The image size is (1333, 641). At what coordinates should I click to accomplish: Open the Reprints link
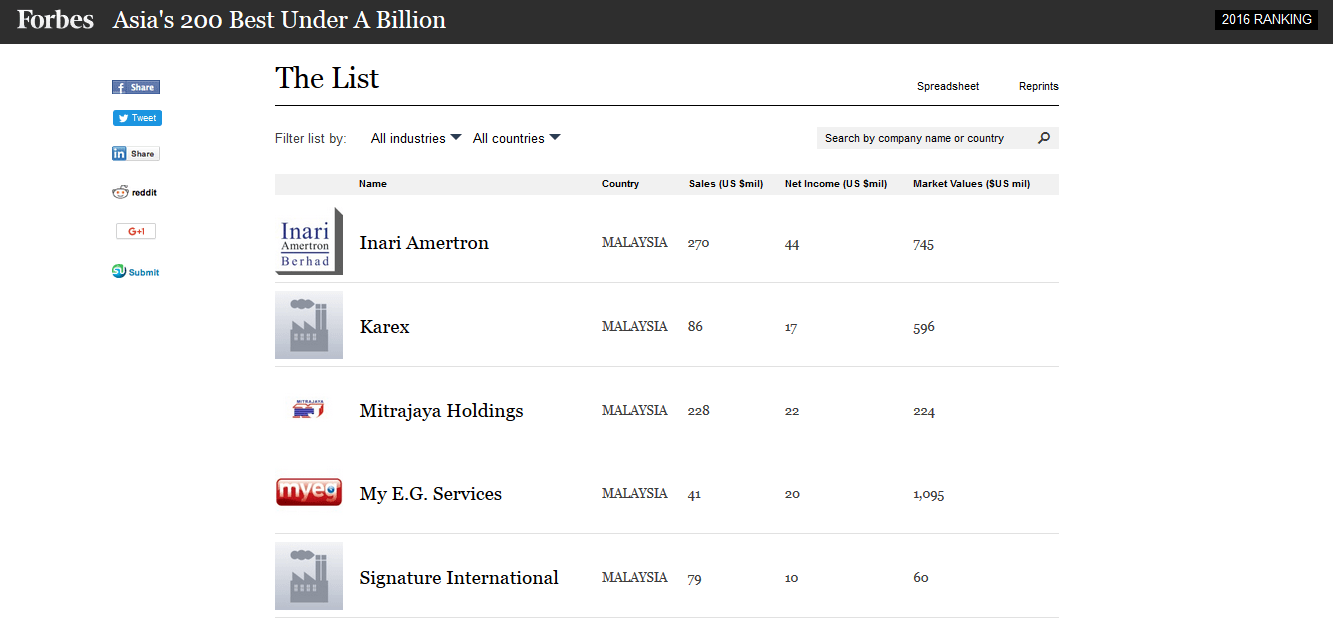pyautogui.click(x=1038, y=86)
